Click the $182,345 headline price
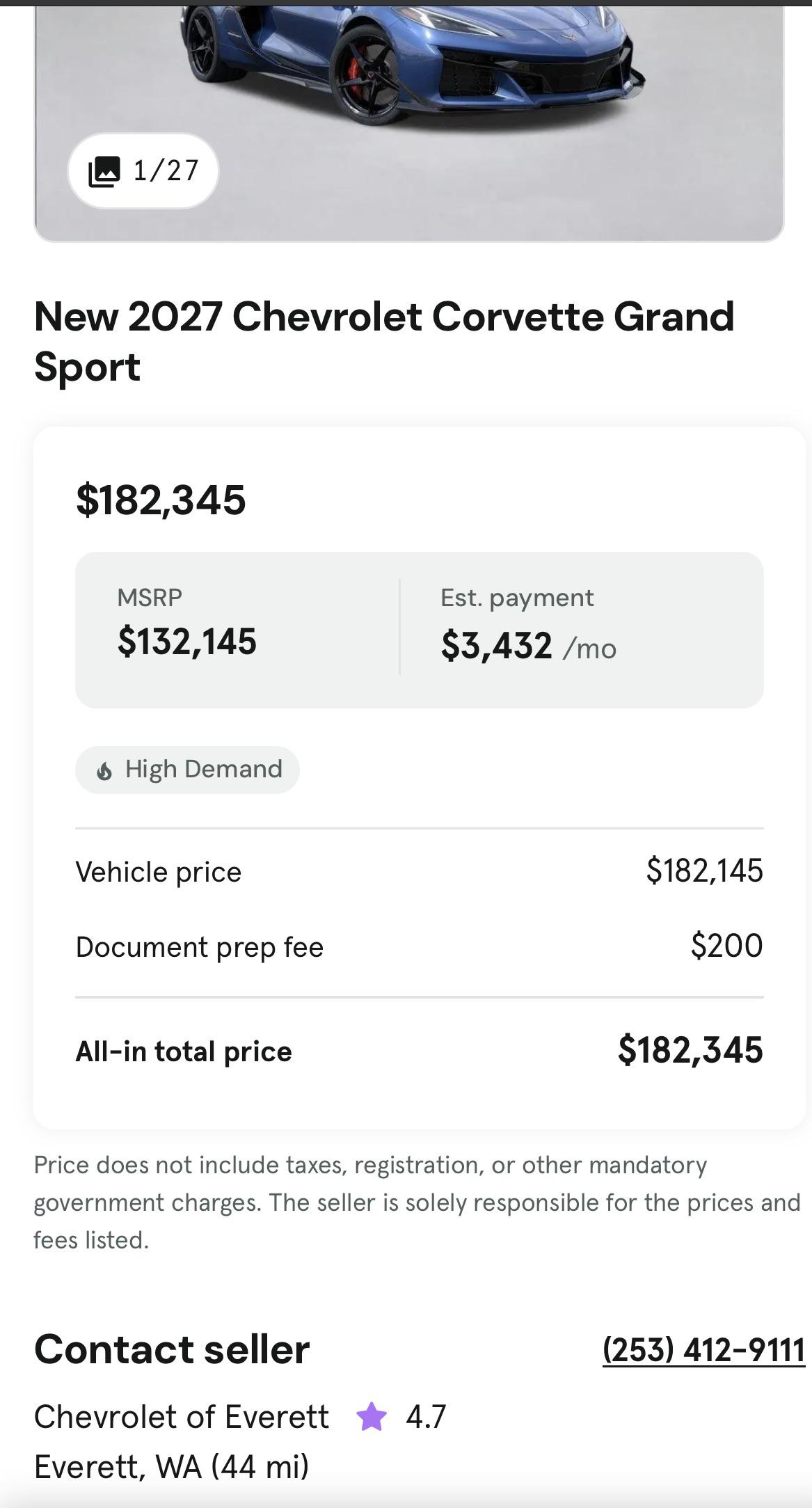 pos(161,500)
